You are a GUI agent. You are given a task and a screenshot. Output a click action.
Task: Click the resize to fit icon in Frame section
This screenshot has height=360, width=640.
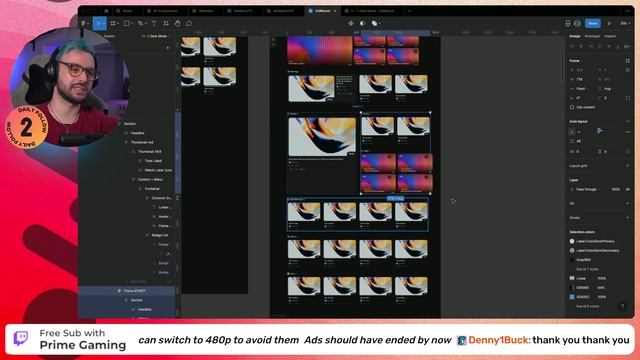(x=627, y=61)
